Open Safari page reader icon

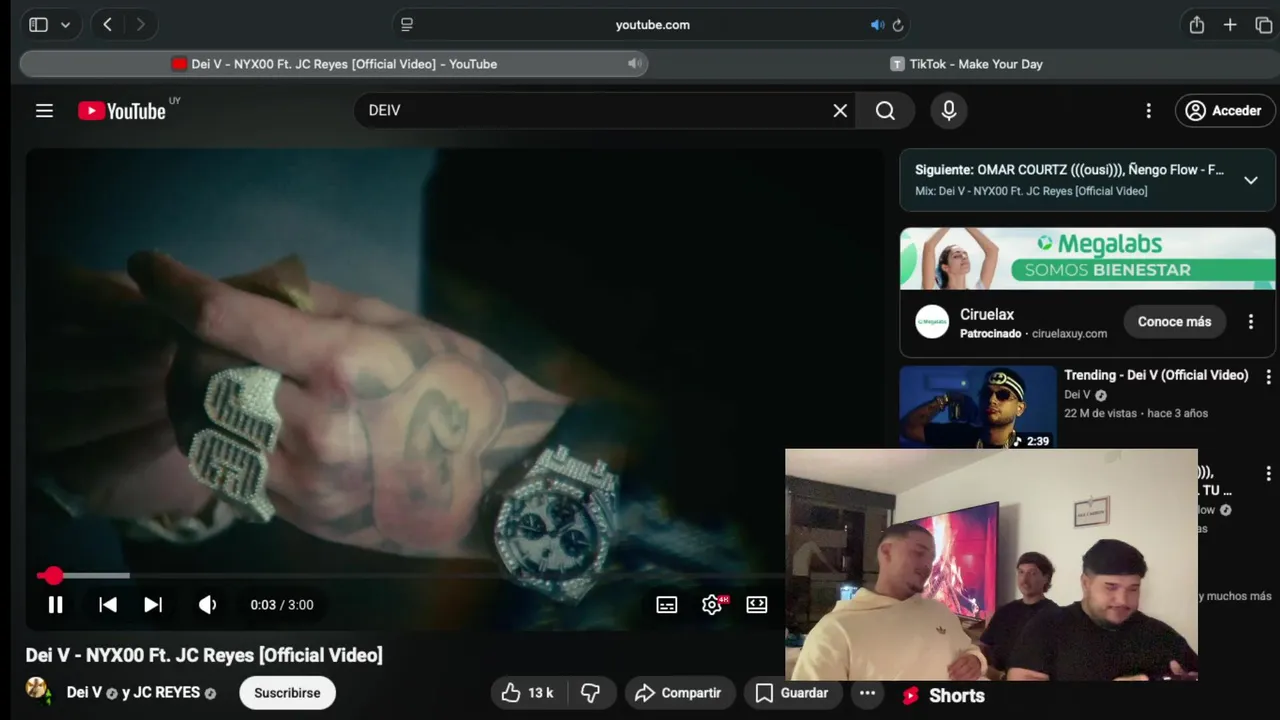(407, 25)
